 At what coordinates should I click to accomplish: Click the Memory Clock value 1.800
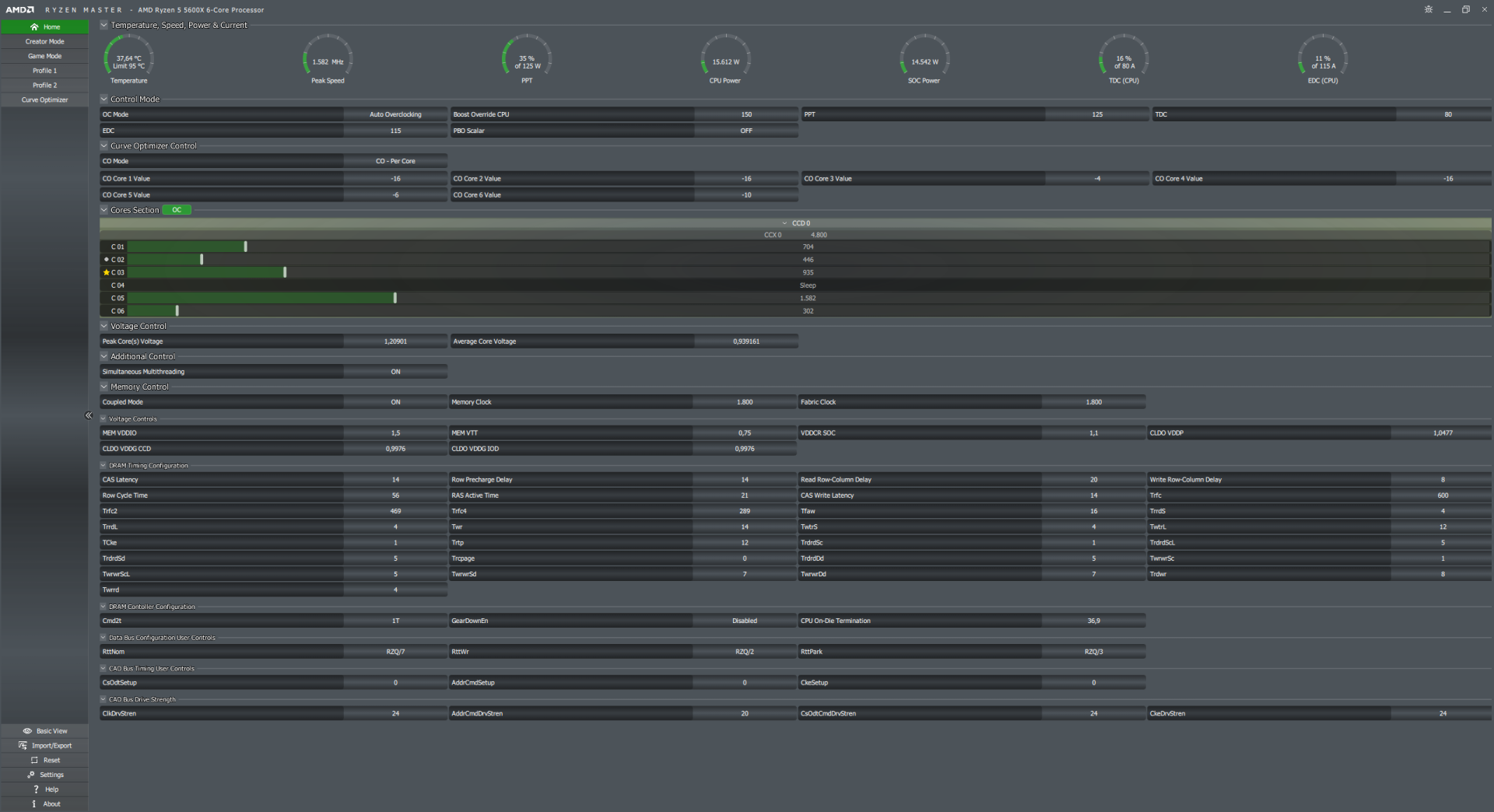(x=745, y=402)
